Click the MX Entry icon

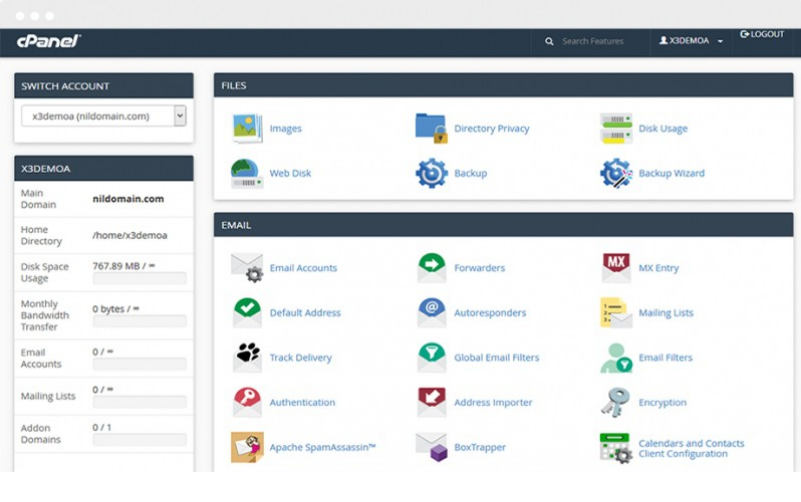point(616,268)
